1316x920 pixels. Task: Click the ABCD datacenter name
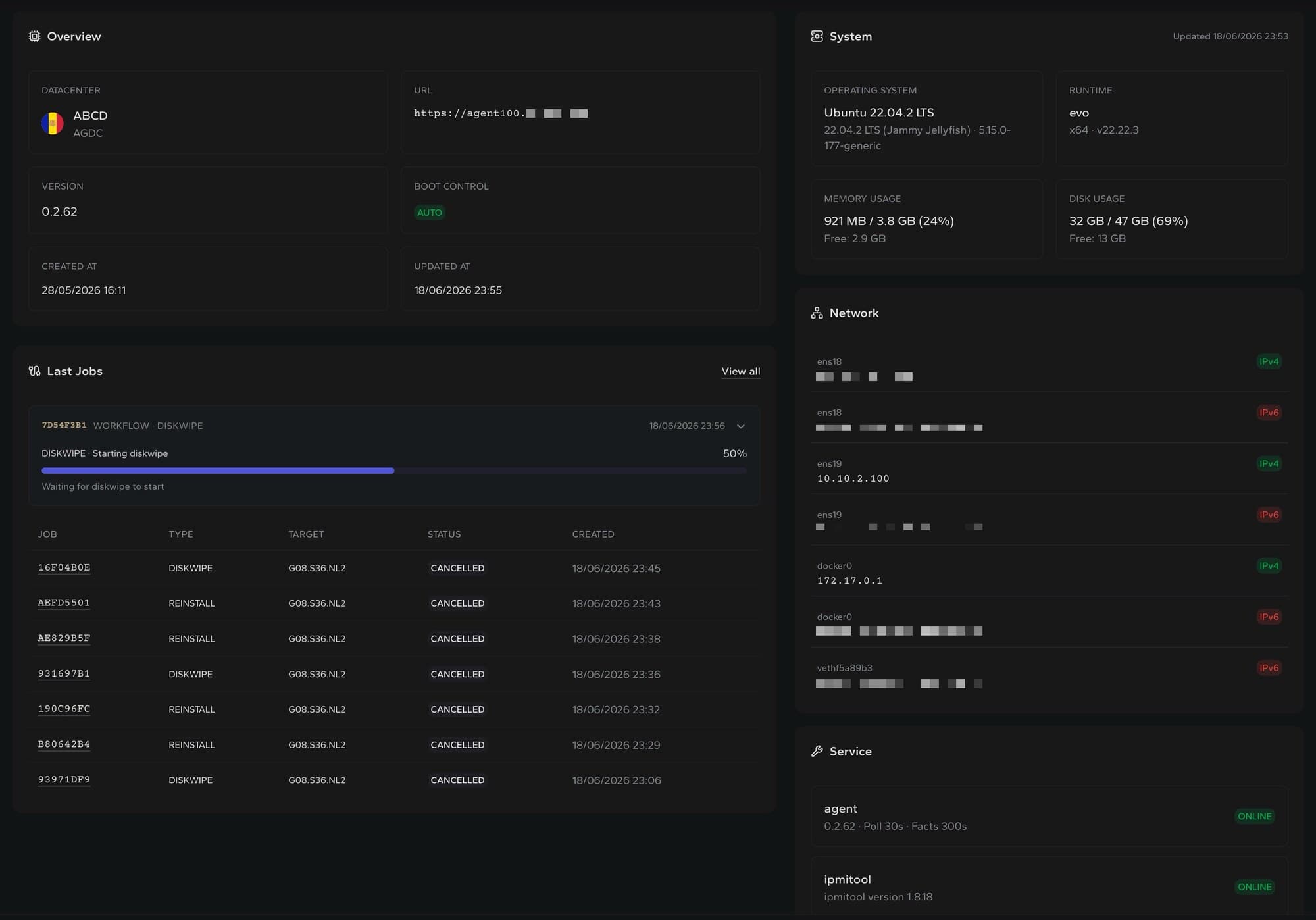coord(90,116)
